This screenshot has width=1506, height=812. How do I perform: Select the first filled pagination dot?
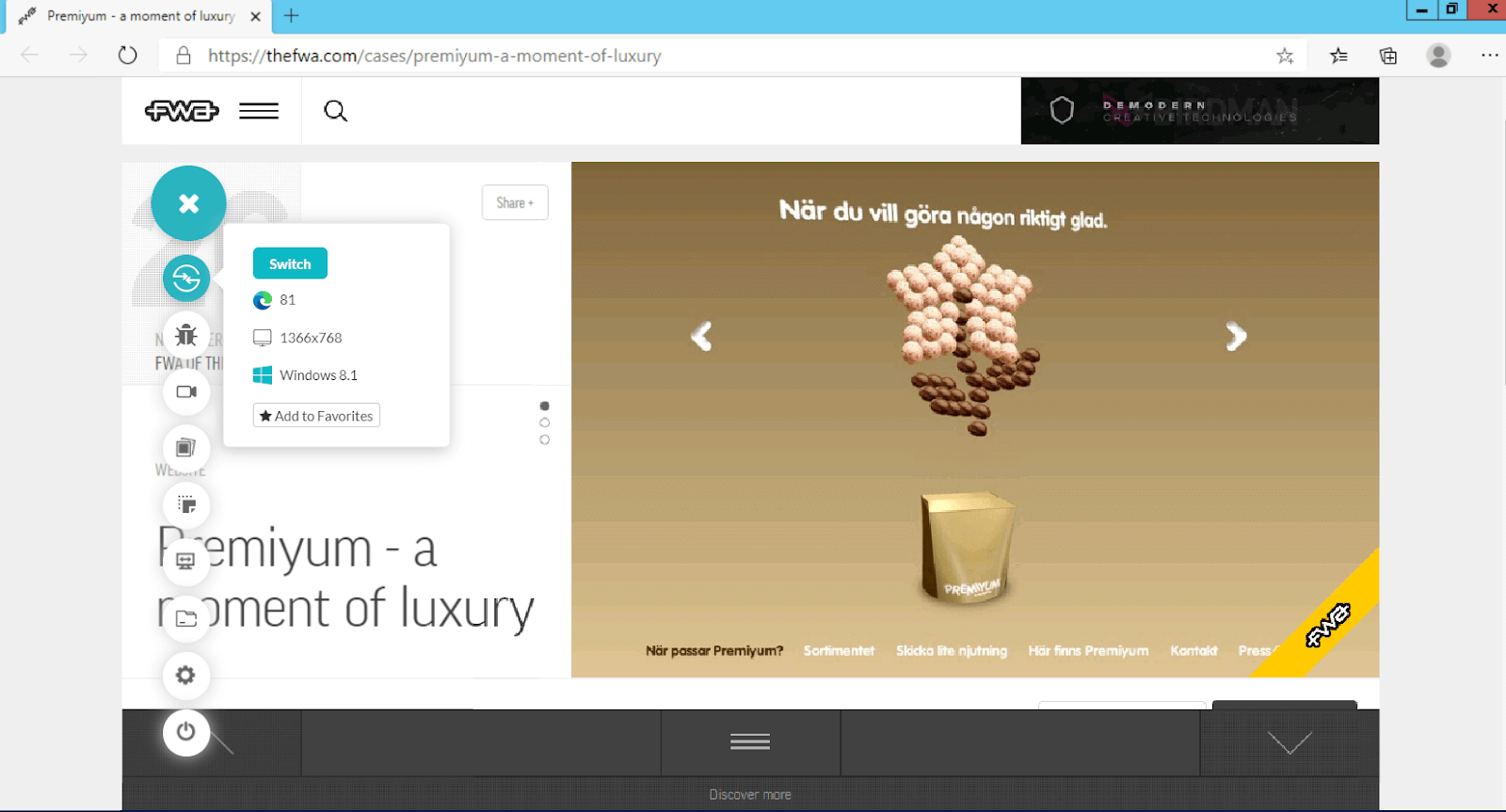click(544, 406)
